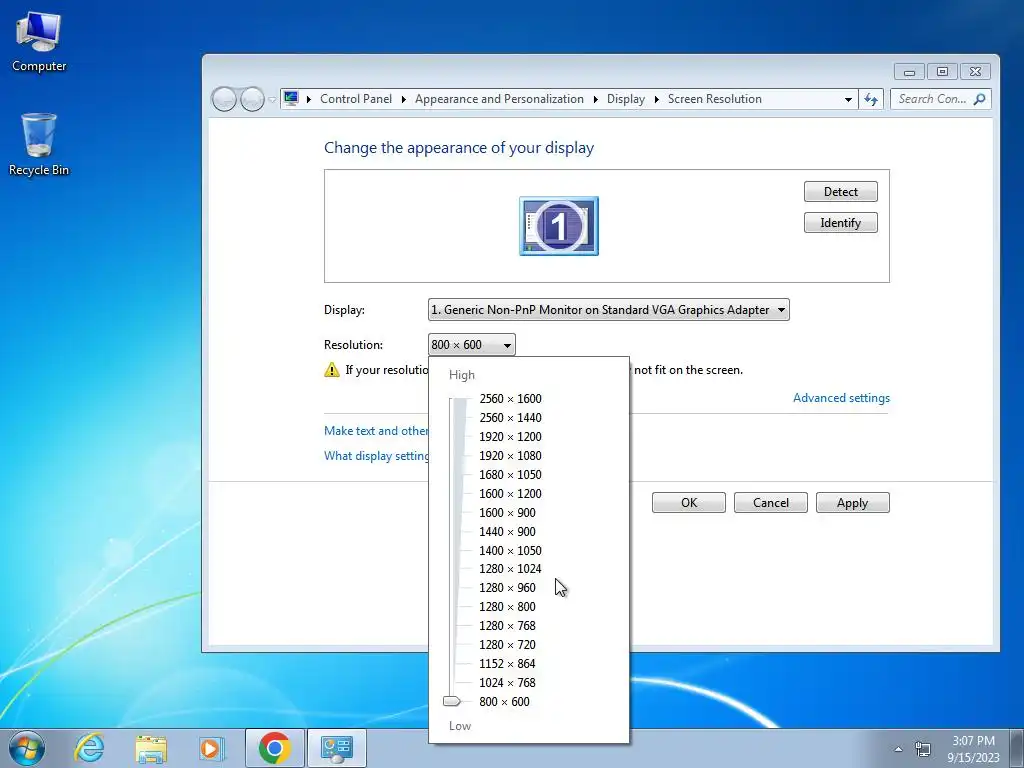Open the Make text and other items link
The width and height of the screenshot is (1024, 768).
pos(376,430)
